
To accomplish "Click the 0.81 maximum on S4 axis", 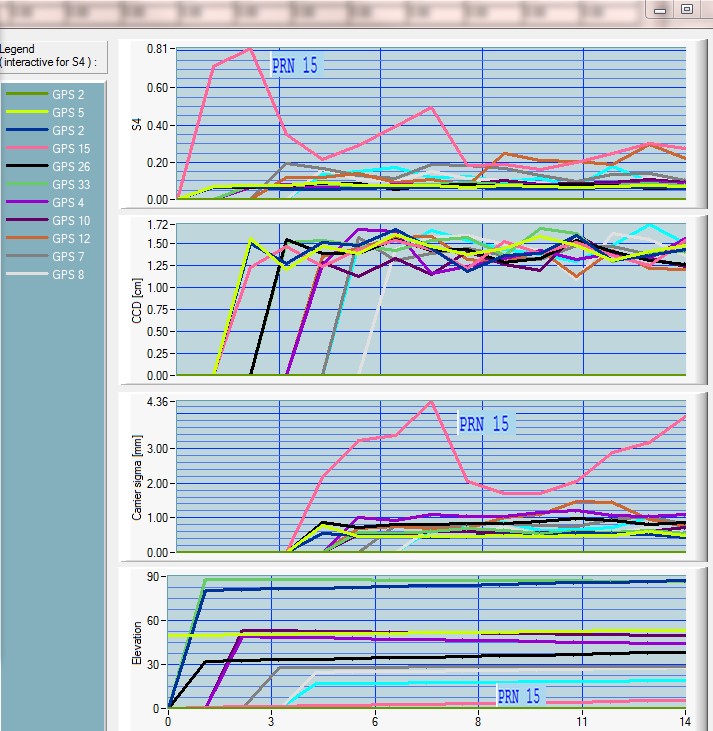I will point(157,48).
